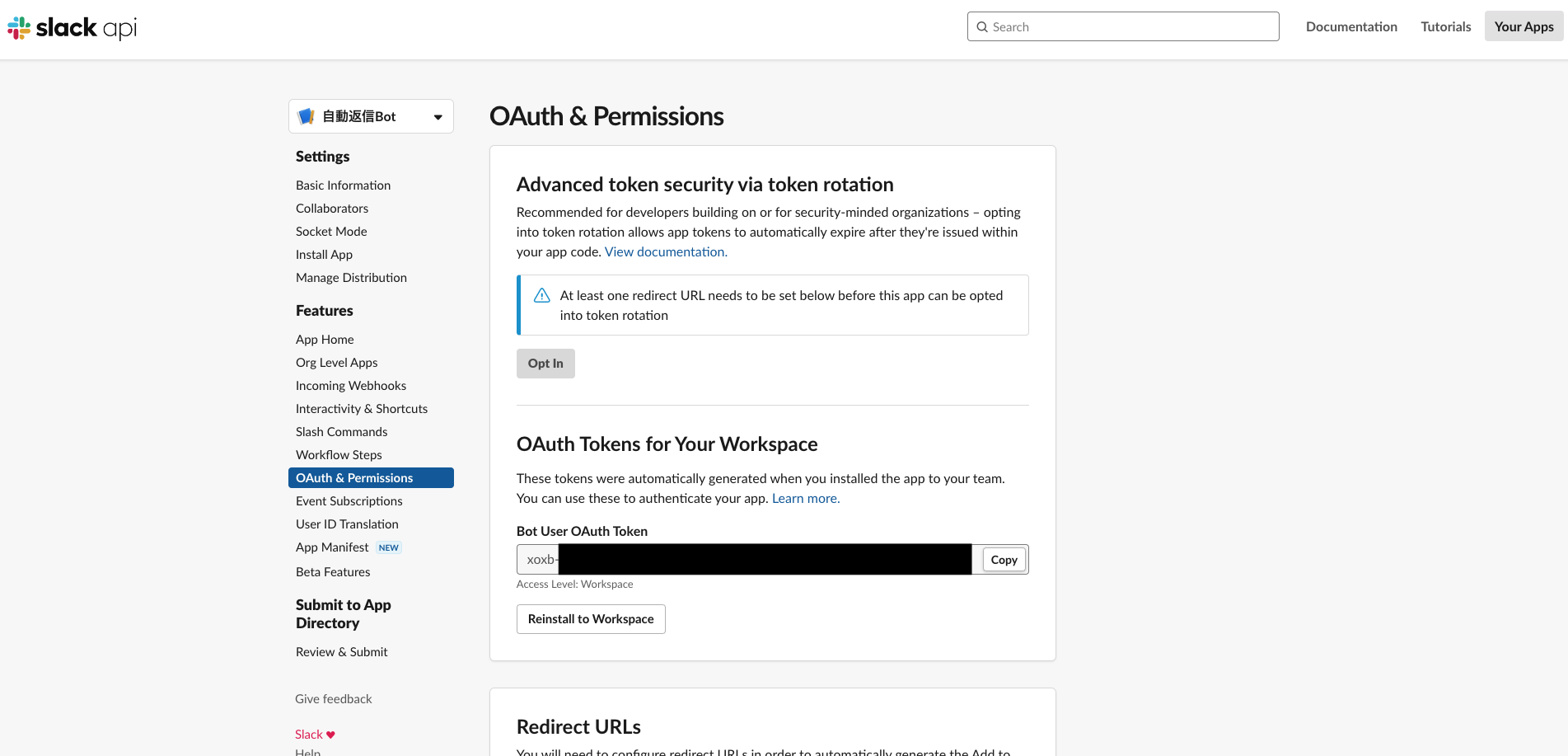Screen dimensions: 1568x756
Task: Click the heart icon next to Slack
Action: 330,734
